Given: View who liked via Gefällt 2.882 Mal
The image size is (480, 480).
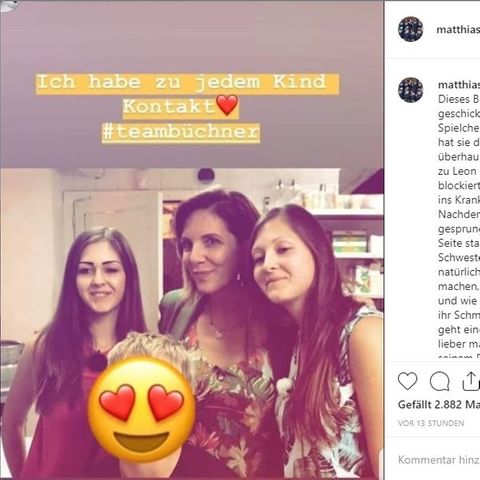Looking at the screenshot, I should (x=439, y=405).
